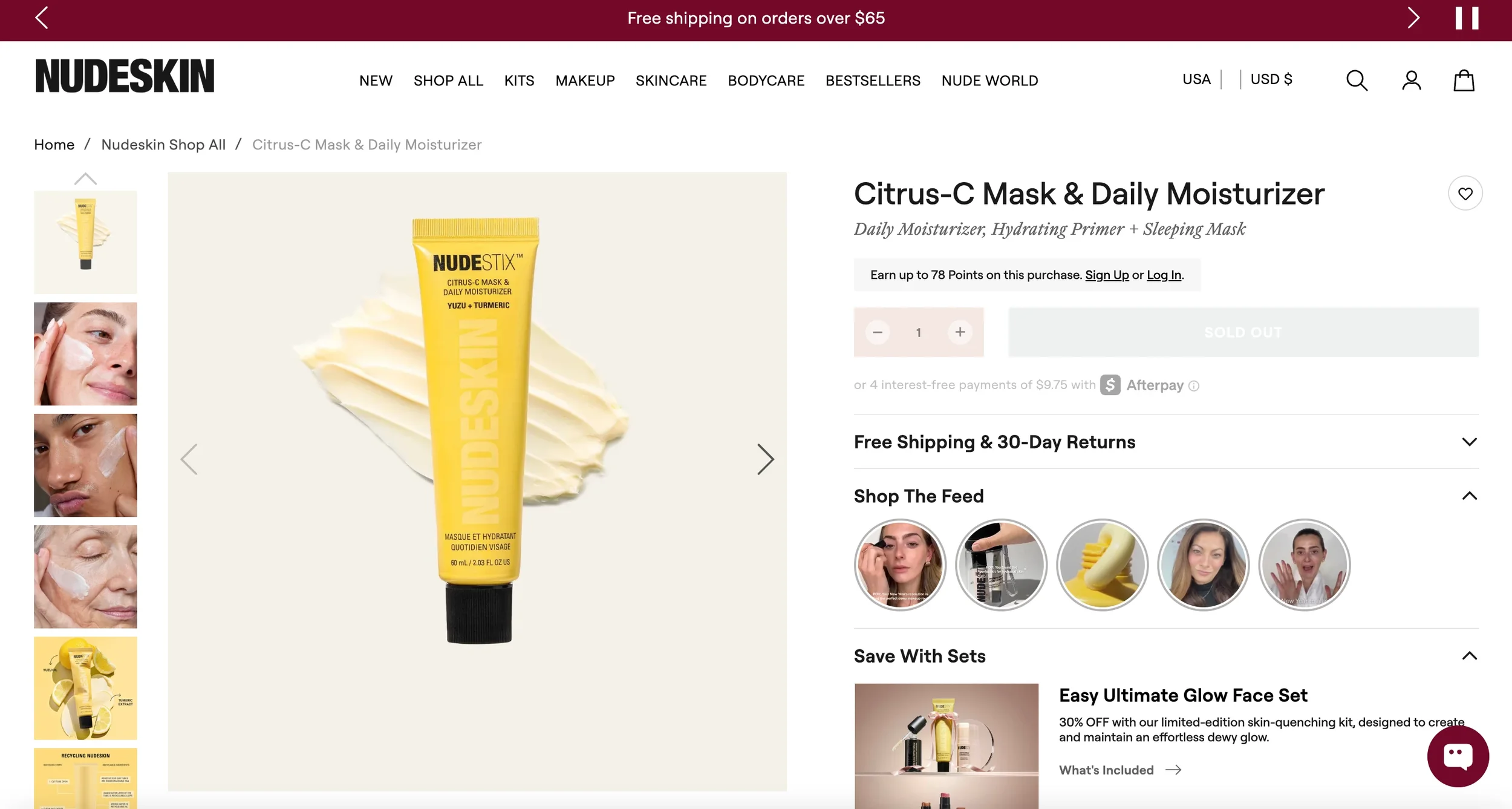Viewport: 1512px width, 809px height.
Task: Open the account profile icon
Action: click(1411, 80)
